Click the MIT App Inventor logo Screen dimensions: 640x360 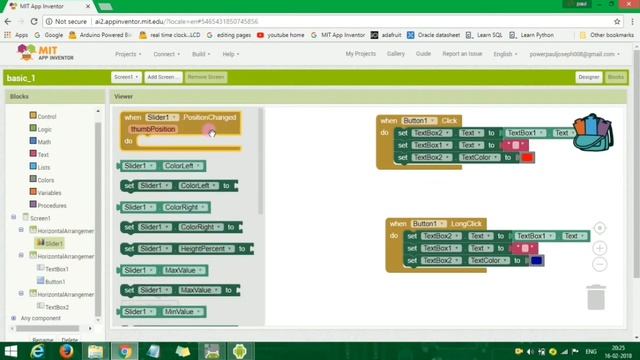click(45, 53)
